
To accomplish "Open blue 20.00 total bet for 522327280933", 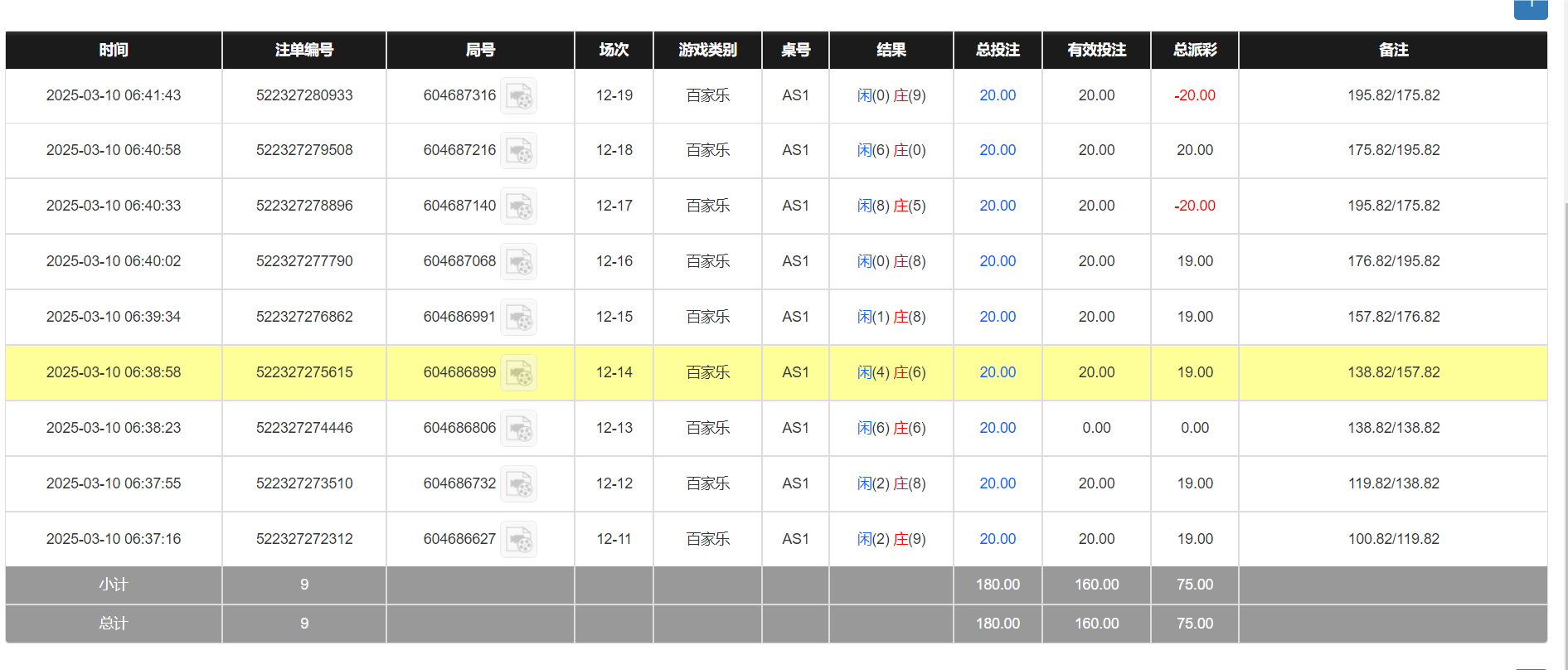I will pos(998,95).
